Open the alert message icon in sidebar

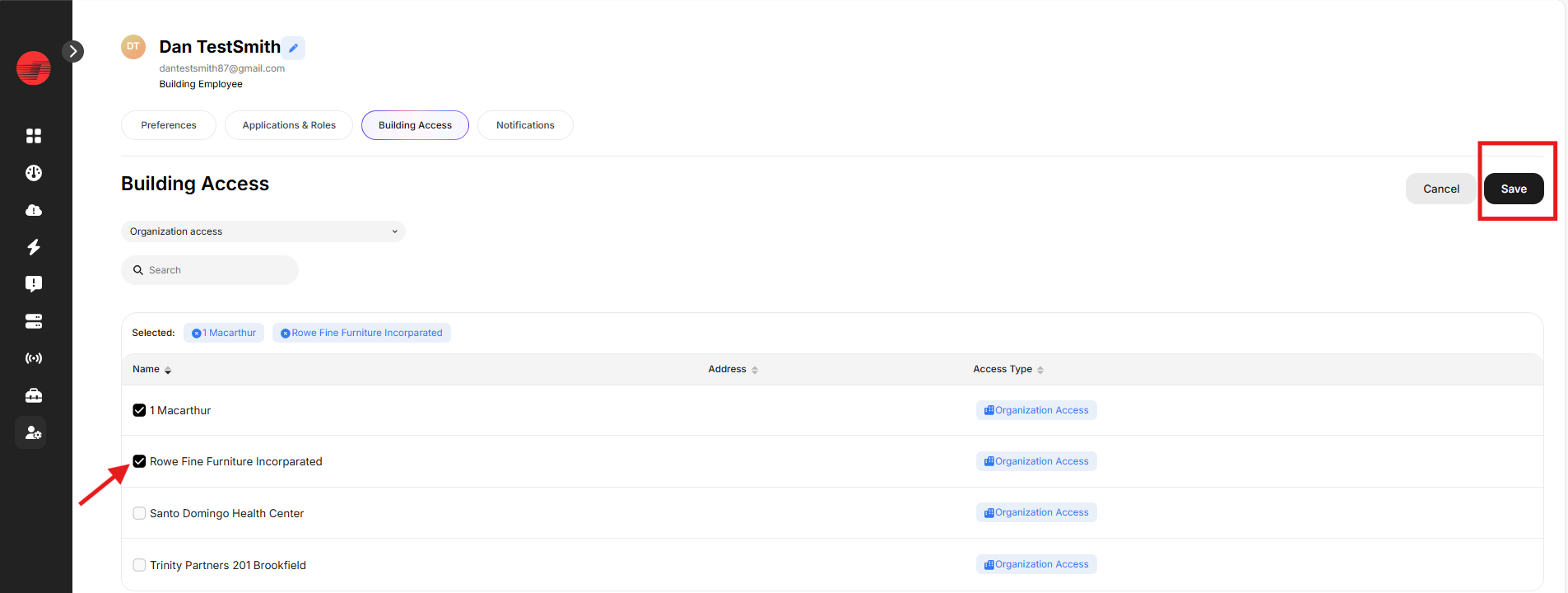(x=34, y=284)
